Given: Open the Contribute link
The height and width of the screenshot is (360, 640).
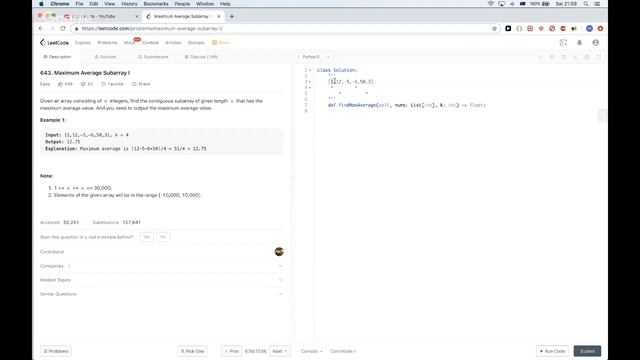Looking at the screenshot, I should (343, 351).
